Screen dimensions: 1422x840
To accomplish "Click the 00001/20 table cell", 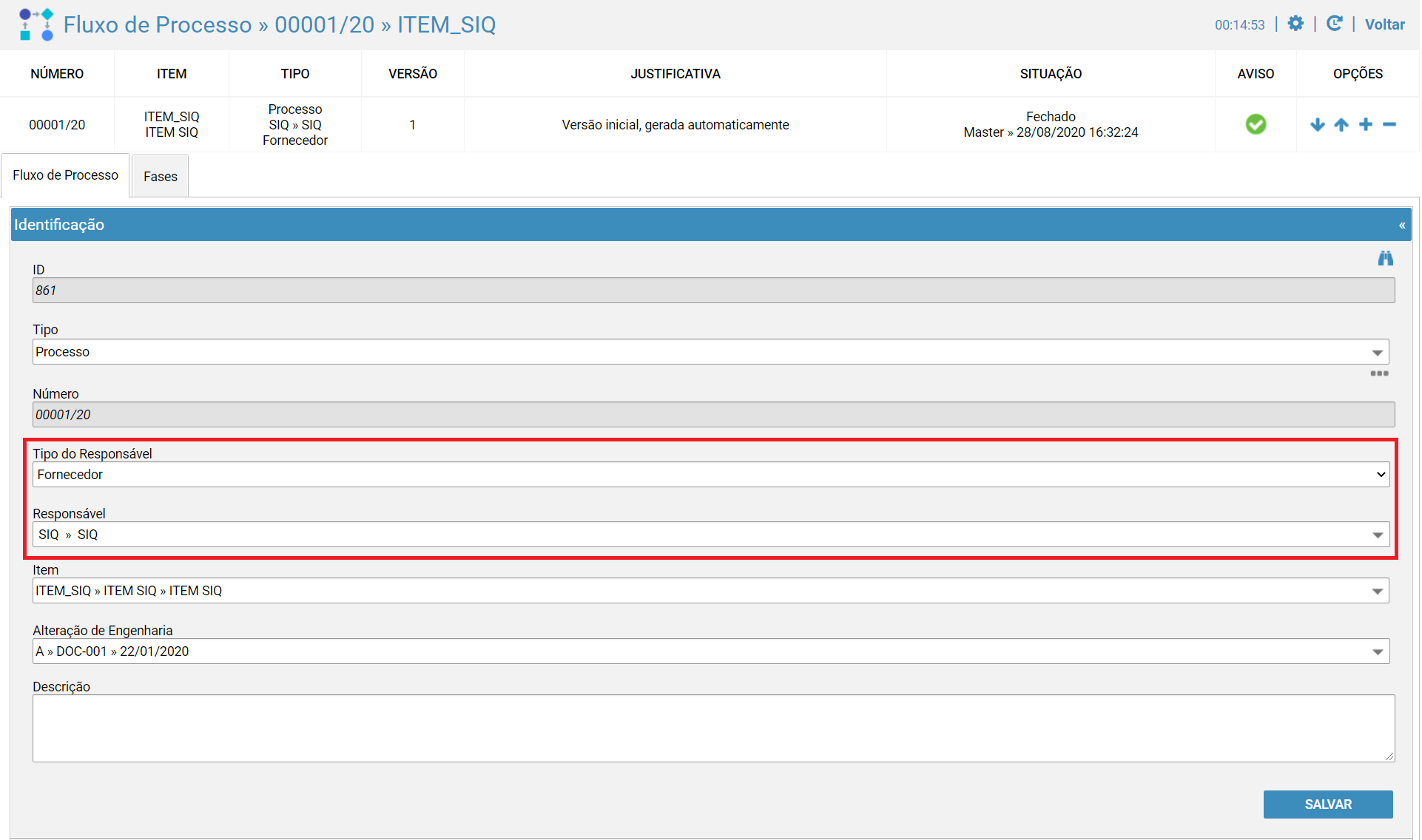I will tap(57, 125).
